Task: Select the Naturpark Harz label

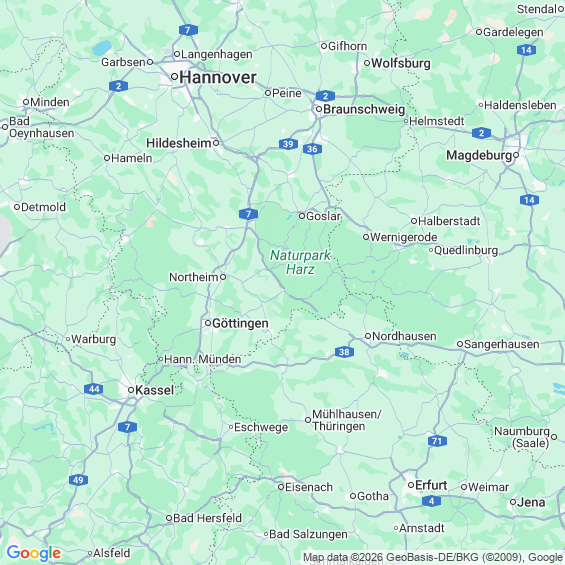Action: pos(300,262)
